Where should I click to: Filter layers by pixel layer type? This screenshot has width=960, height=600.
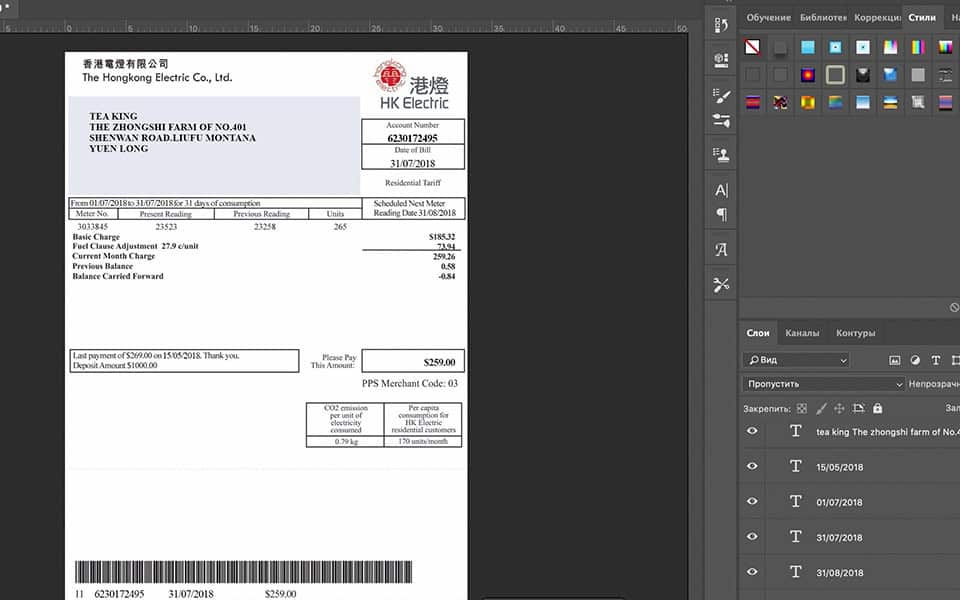pos(894,360)
